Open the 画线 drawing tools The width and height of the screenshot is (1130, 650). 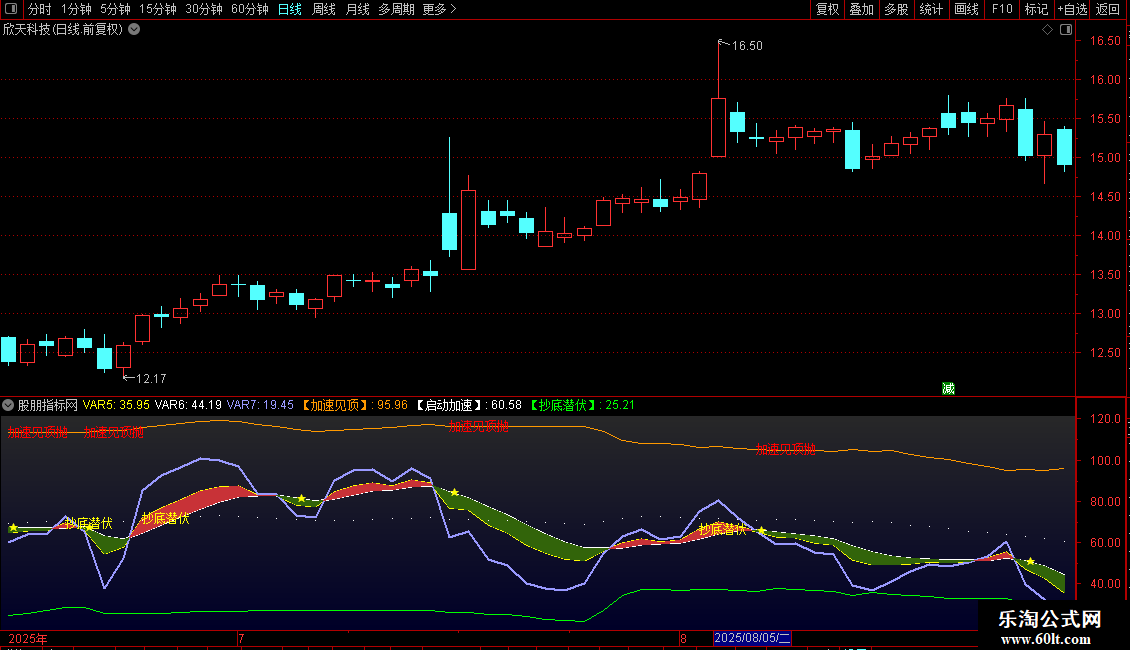pos(966,9)
